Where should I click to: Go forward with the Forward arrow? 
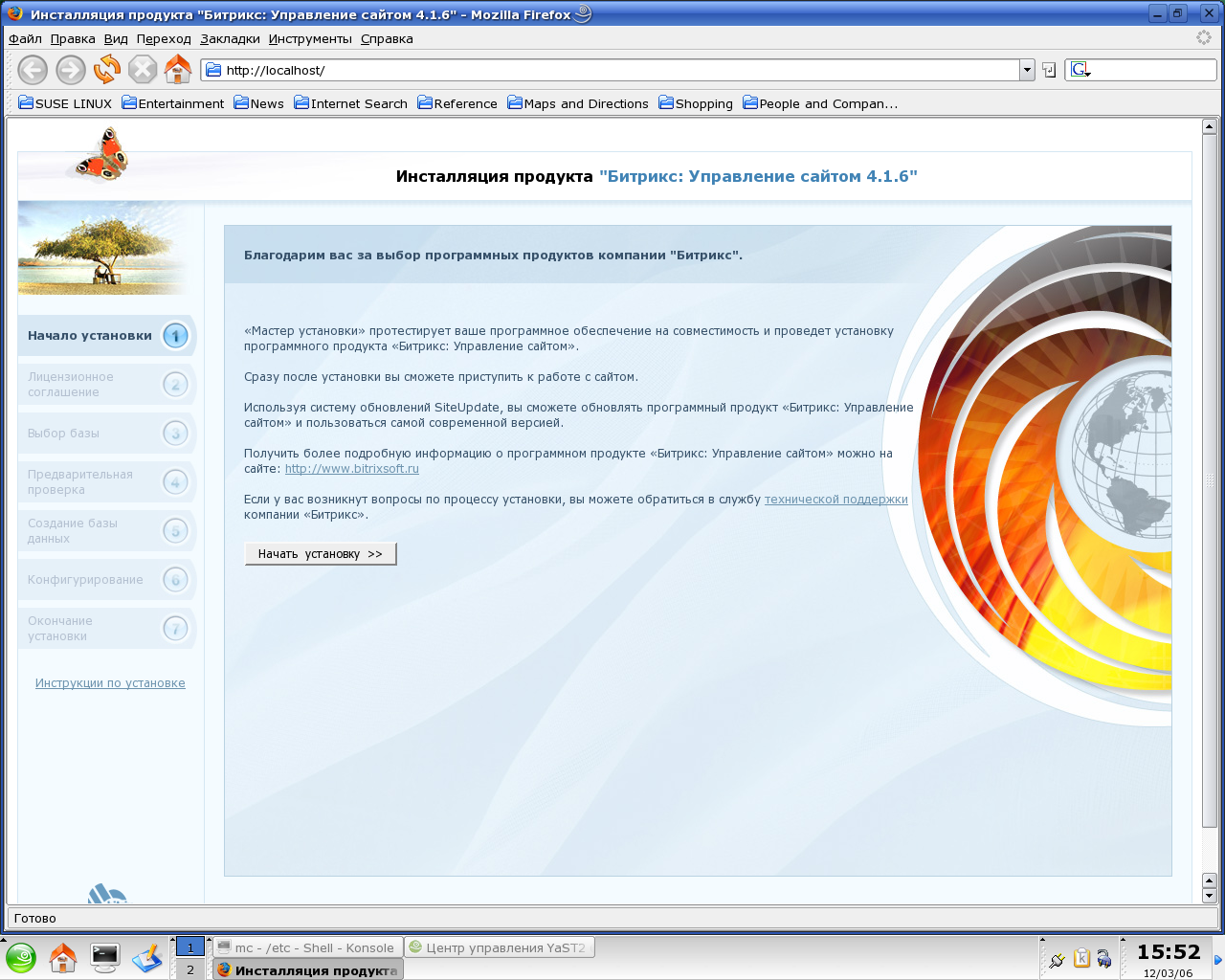(70, 70)
